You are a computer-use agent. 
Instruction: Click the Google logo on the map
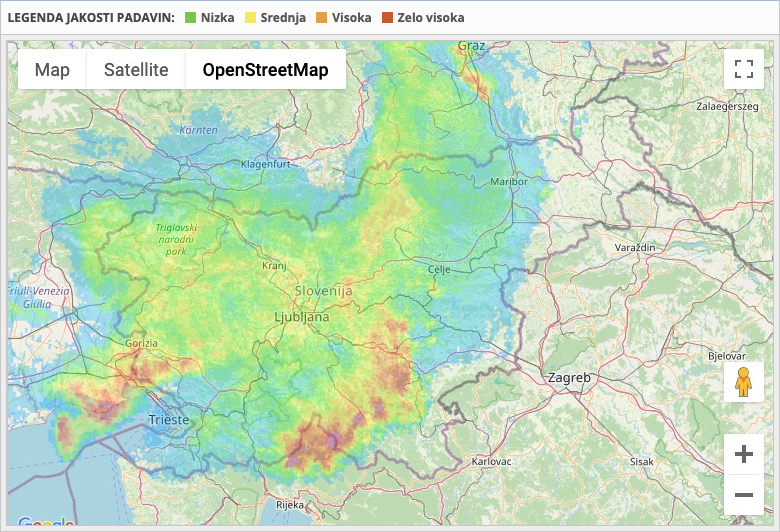(x=45, y=523)
